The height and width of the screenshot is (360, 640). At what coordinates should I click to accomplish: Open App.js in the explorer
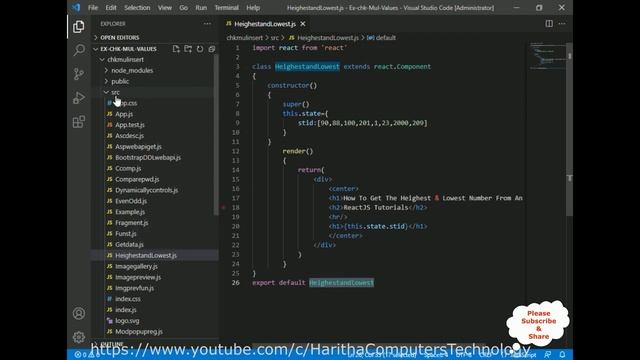click(x=124, y=114)
